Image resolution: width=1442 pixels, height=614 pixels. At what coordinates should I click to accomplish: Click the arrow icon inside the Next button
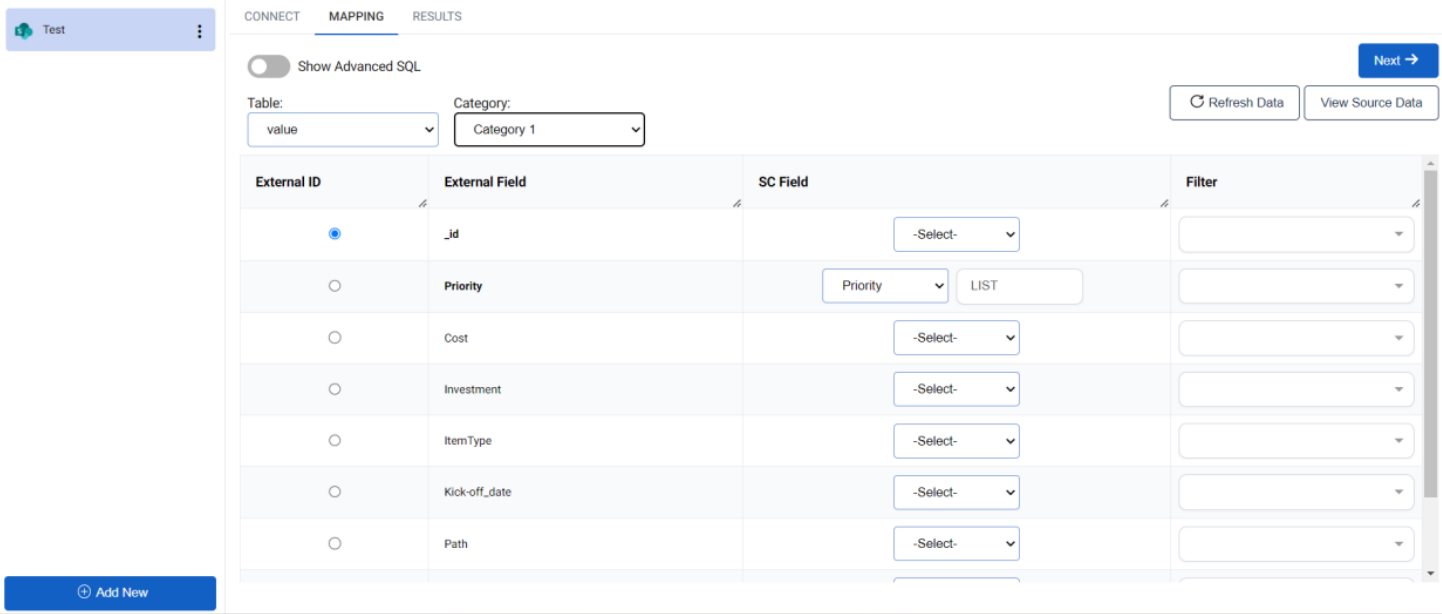1412,60
